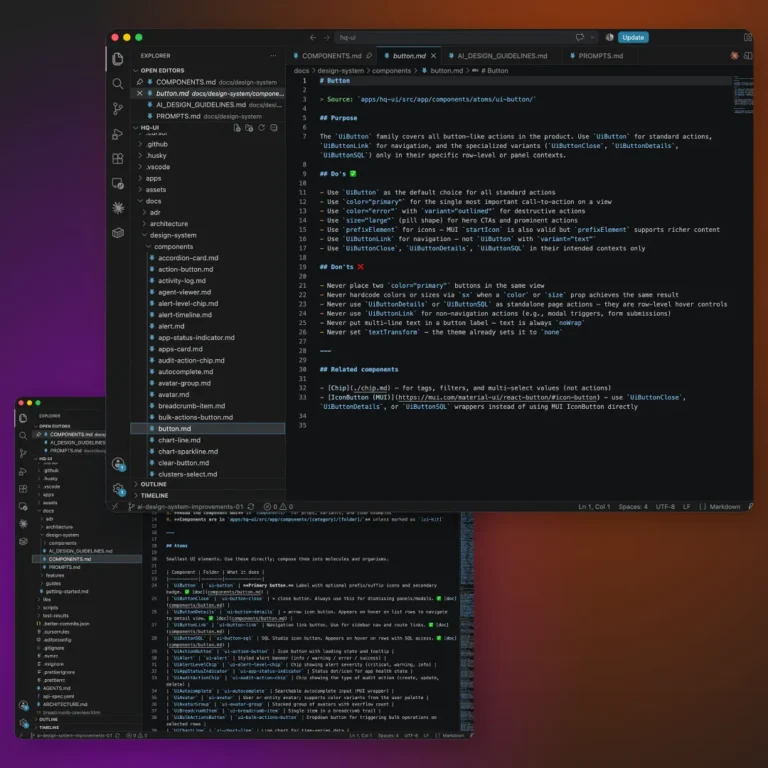Click the starburst extension icon in front window activity bar
This screenshot has width=768, height=768.
point(118,208)
